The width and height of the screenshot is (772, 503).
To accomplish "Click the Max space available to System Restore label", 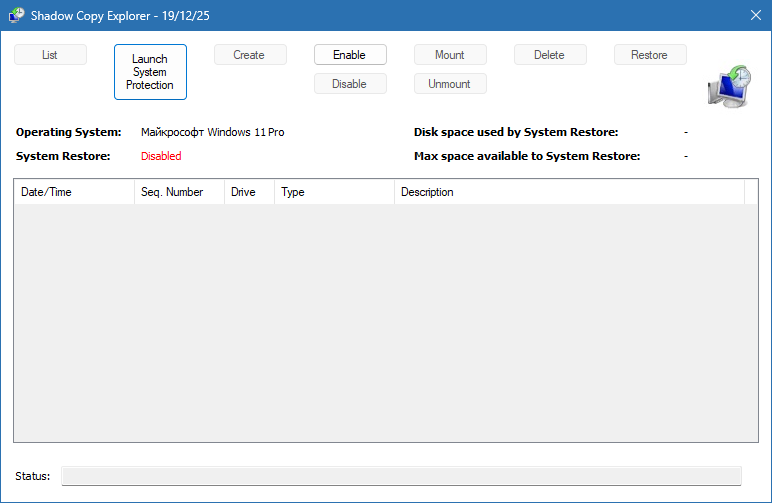I will pyautogui.click(x=527, y=156).
